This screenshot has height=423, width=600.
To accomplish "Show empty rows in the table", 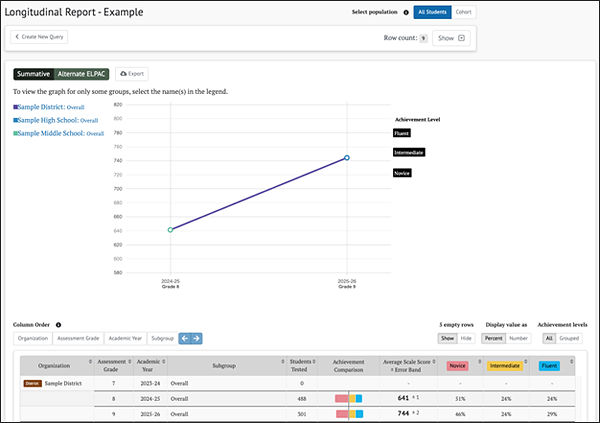I will tap(447, 338).
